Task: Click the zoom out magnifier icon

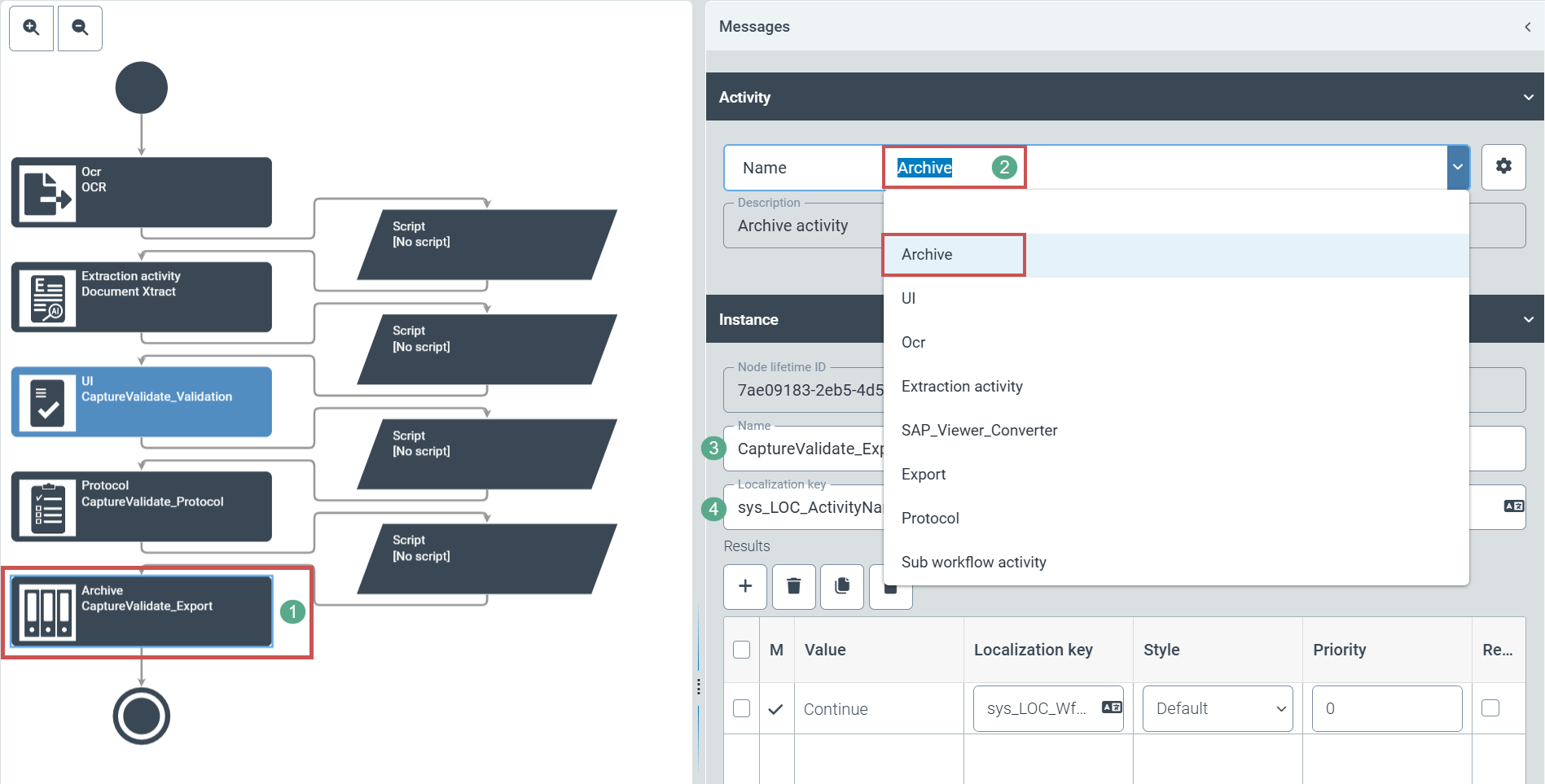Action: click(x=80, y=28)
